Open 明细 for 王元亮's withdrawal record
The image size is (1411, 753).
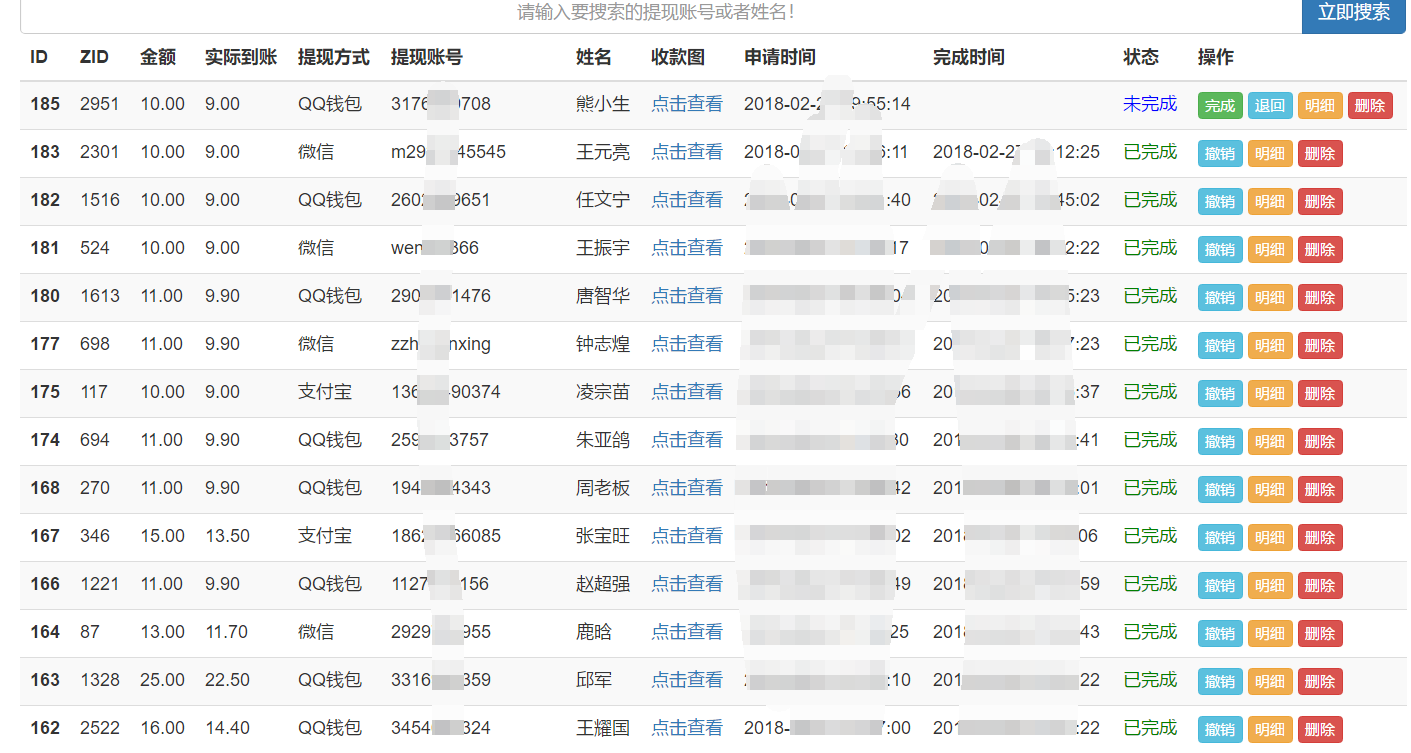(x=1270, y=153)
